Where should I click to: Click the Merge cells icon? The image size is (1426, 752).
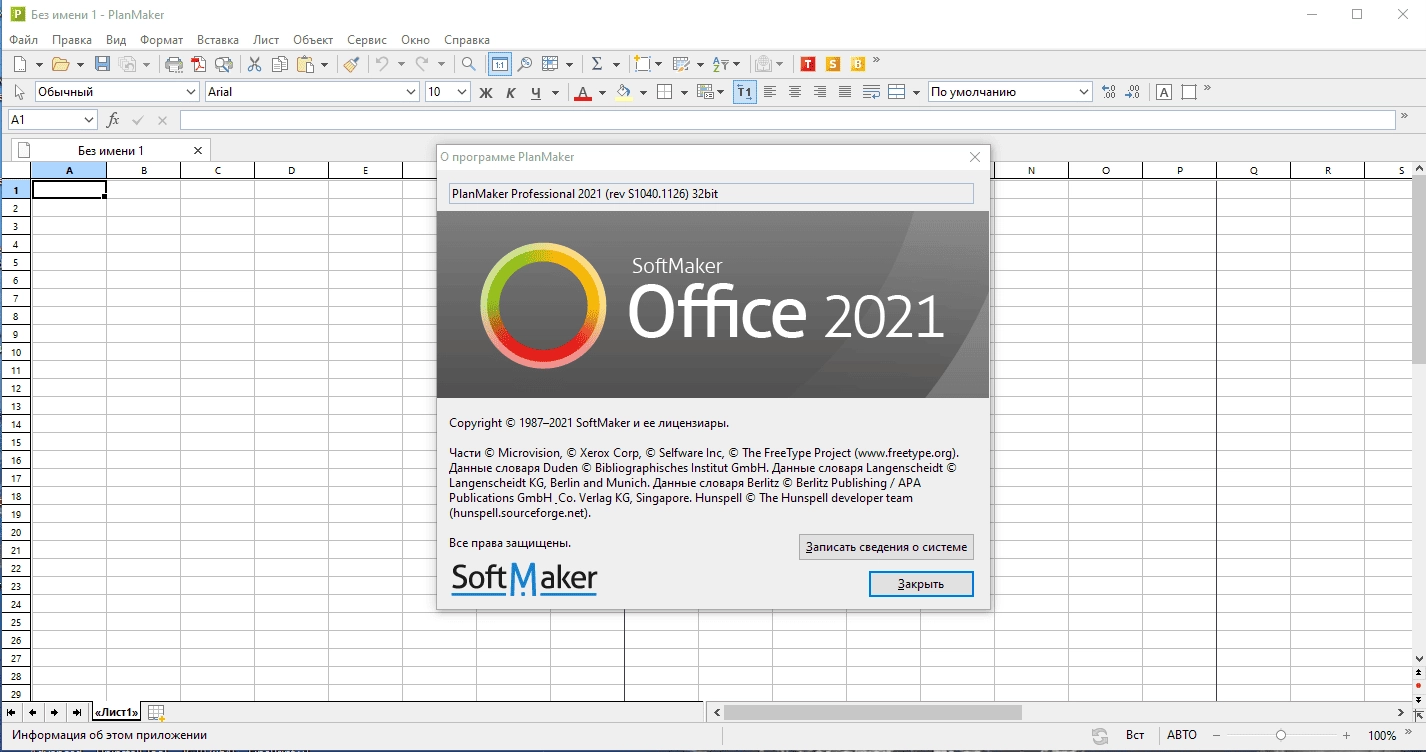(x=896, y=92)
